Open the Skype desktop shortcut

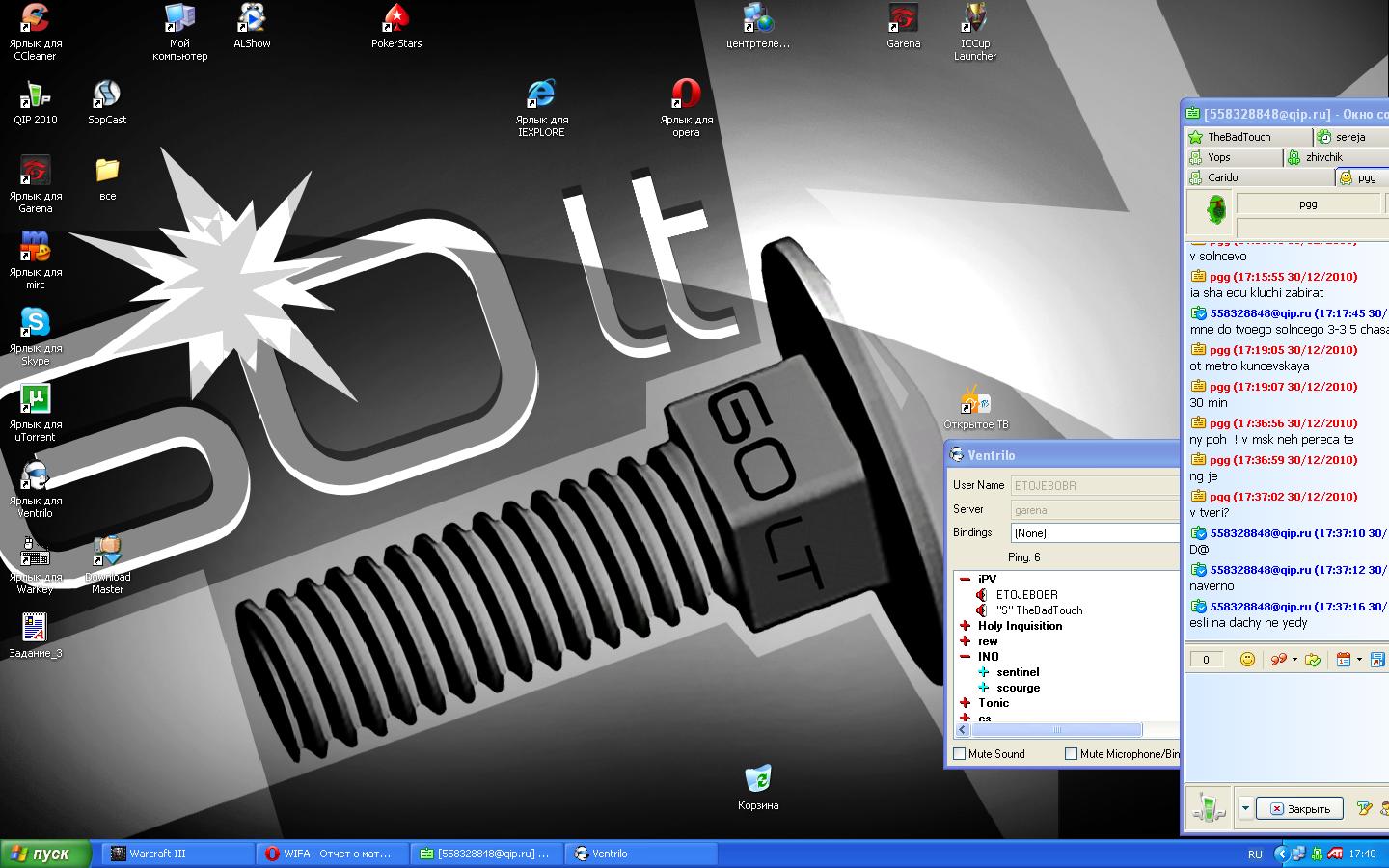pyautogui.click(x=35, y=337)
